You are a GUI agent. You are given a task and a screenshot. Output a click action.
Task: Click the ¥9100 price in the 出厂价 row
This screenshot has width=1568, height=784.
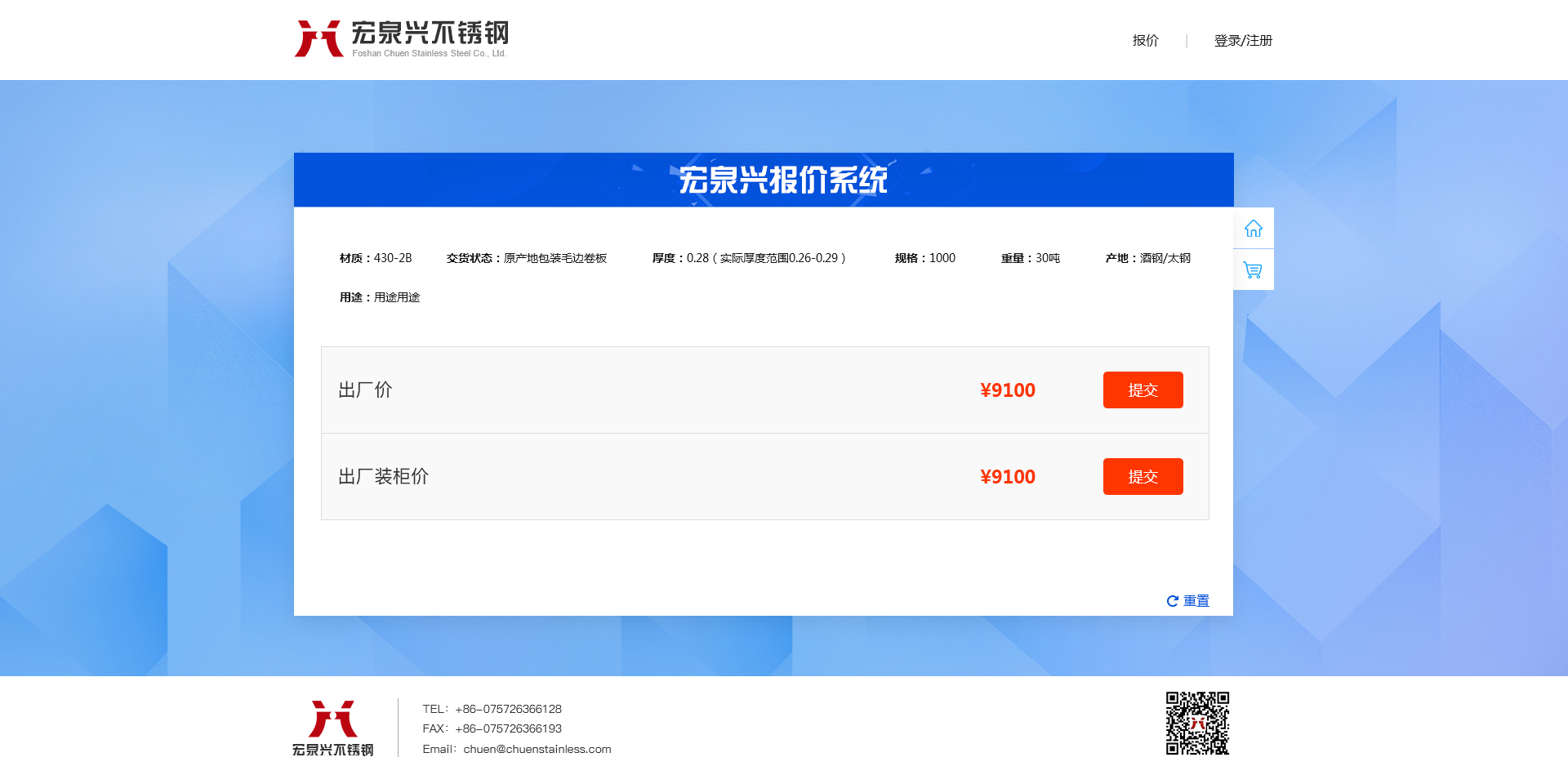coord(1008,390)
